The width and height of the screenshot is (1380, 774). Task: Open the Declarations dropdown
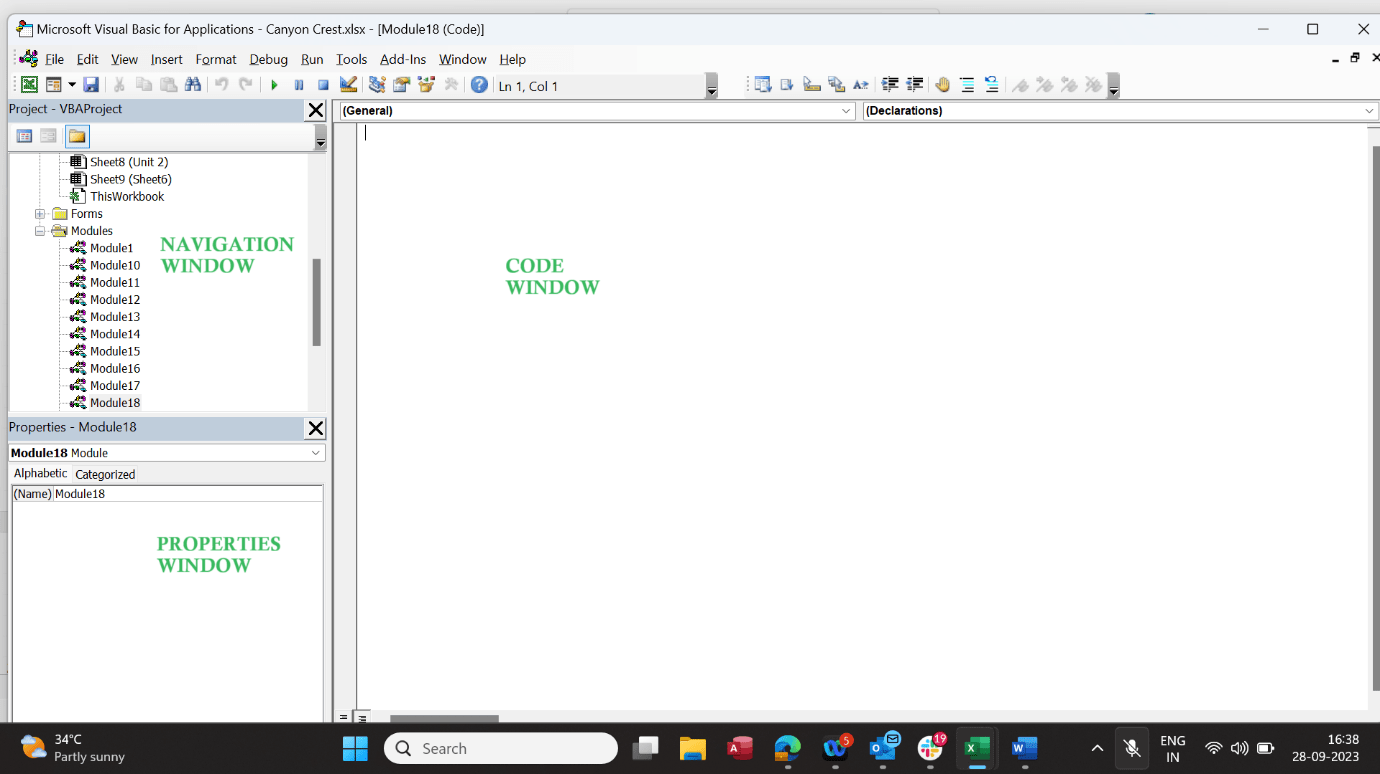pos(1370,110)
